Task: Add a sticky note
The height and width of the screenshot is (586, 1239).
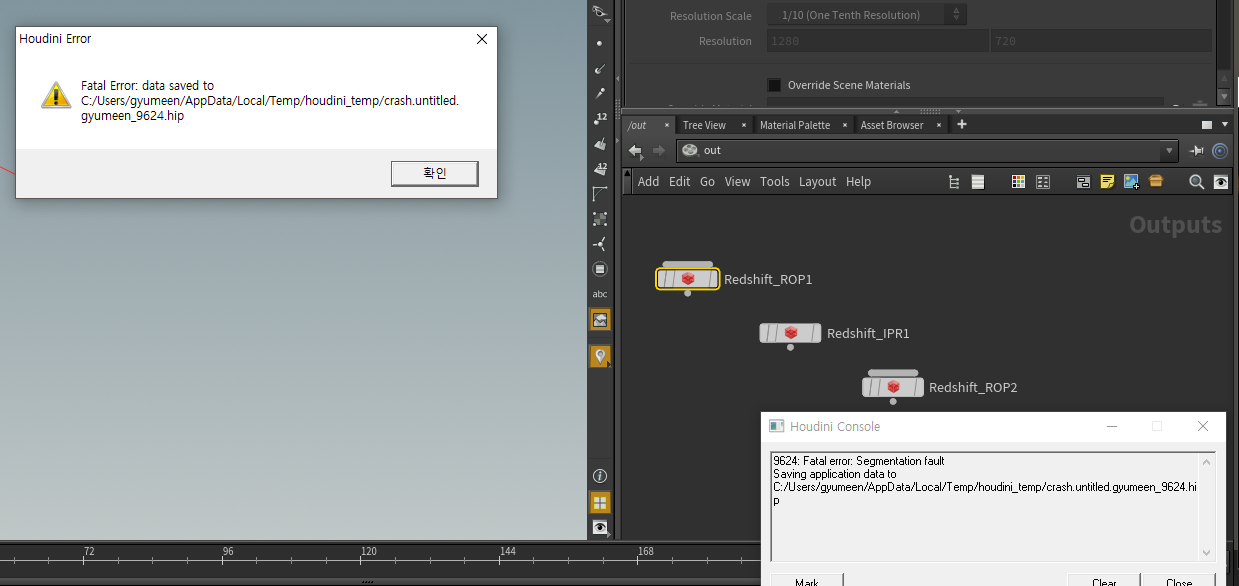Action: [x=1107, y=182]
